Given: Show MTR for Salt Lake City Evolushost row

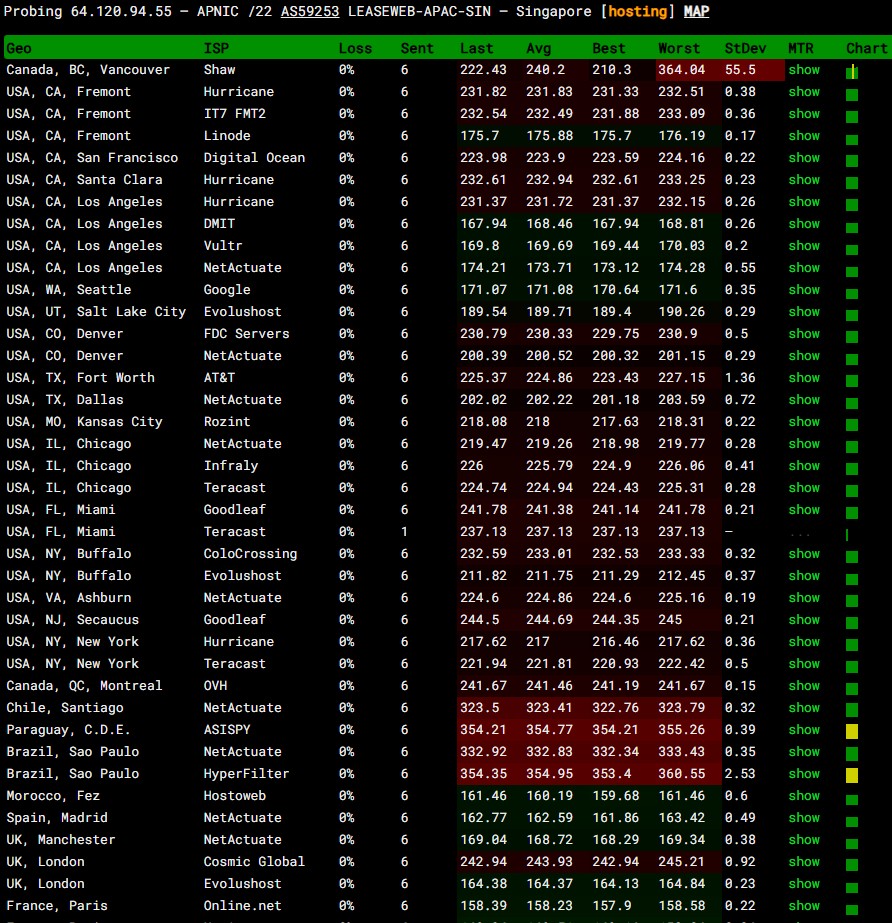Looking at the screenshot, I should (x=804, y=311).
